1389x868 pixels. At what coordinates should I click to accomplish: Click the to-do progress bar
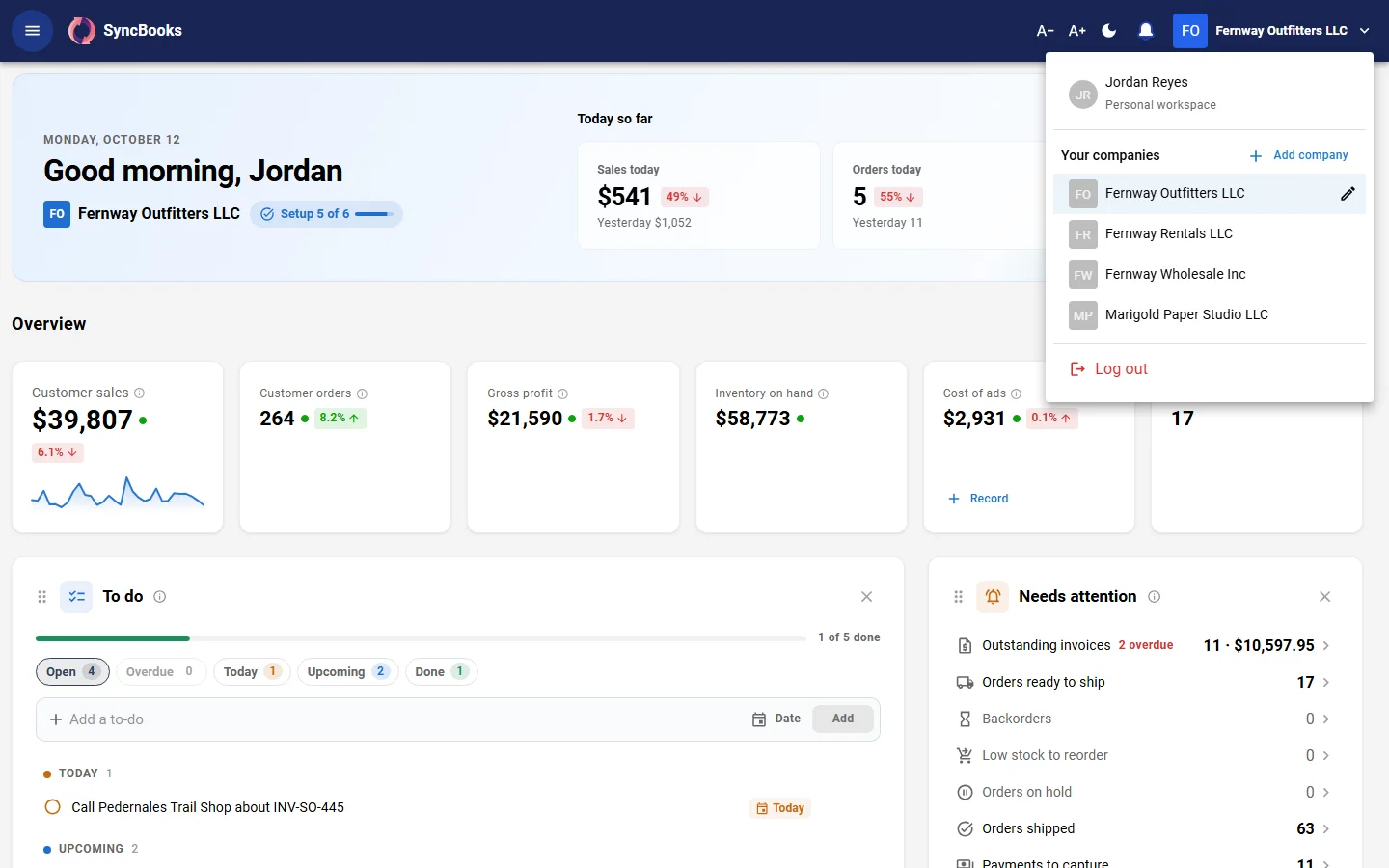[x=421, y=637]
